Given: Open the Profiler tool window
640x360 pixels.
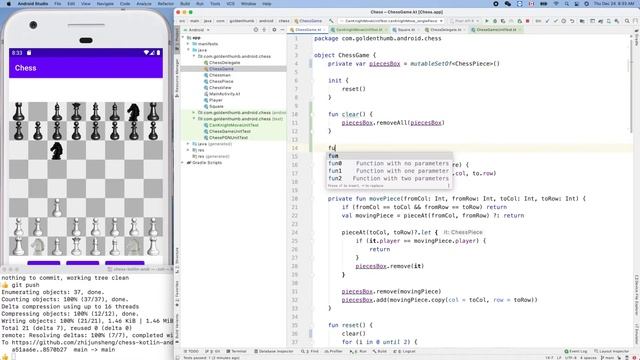Looking at the screenshot, I should coord(333,351).
